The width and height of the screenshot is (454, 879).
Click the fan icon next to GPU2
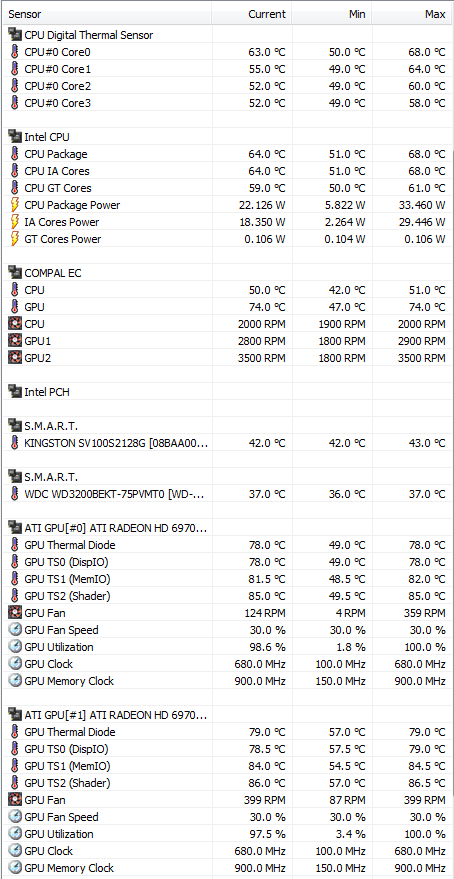(x=15, y=358)
